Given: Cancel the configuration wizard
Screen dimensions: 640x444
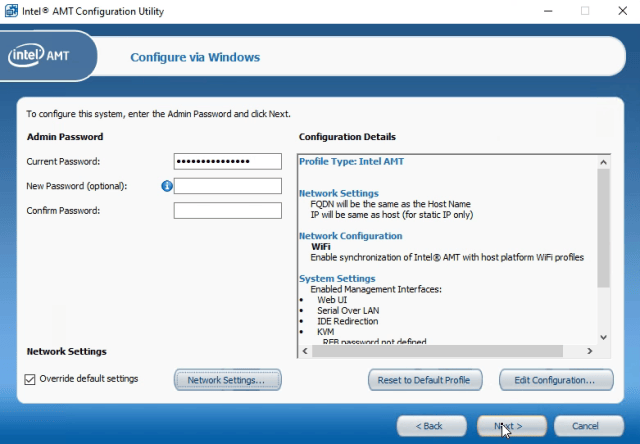Looking at the screenshot, I should click(x=589, y=426).
